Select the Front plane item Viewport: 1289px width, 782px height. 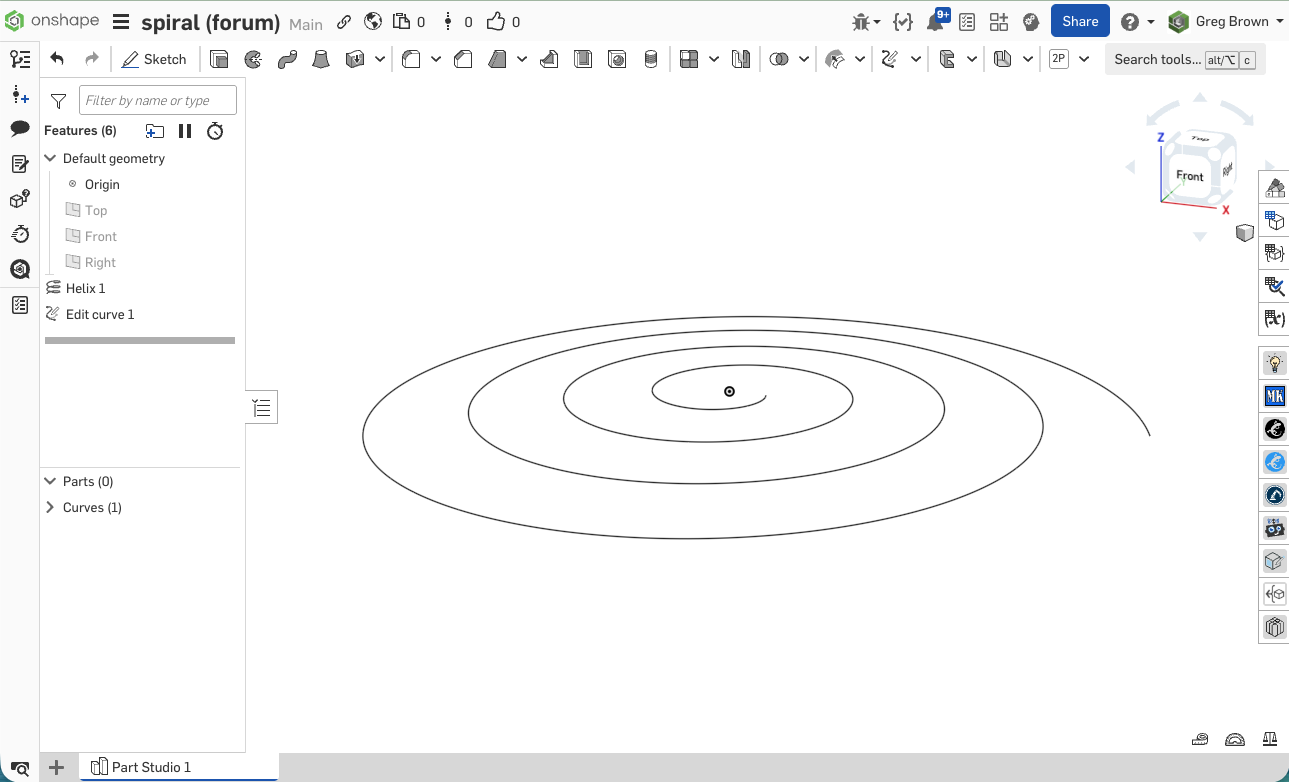tap(101, 236)
